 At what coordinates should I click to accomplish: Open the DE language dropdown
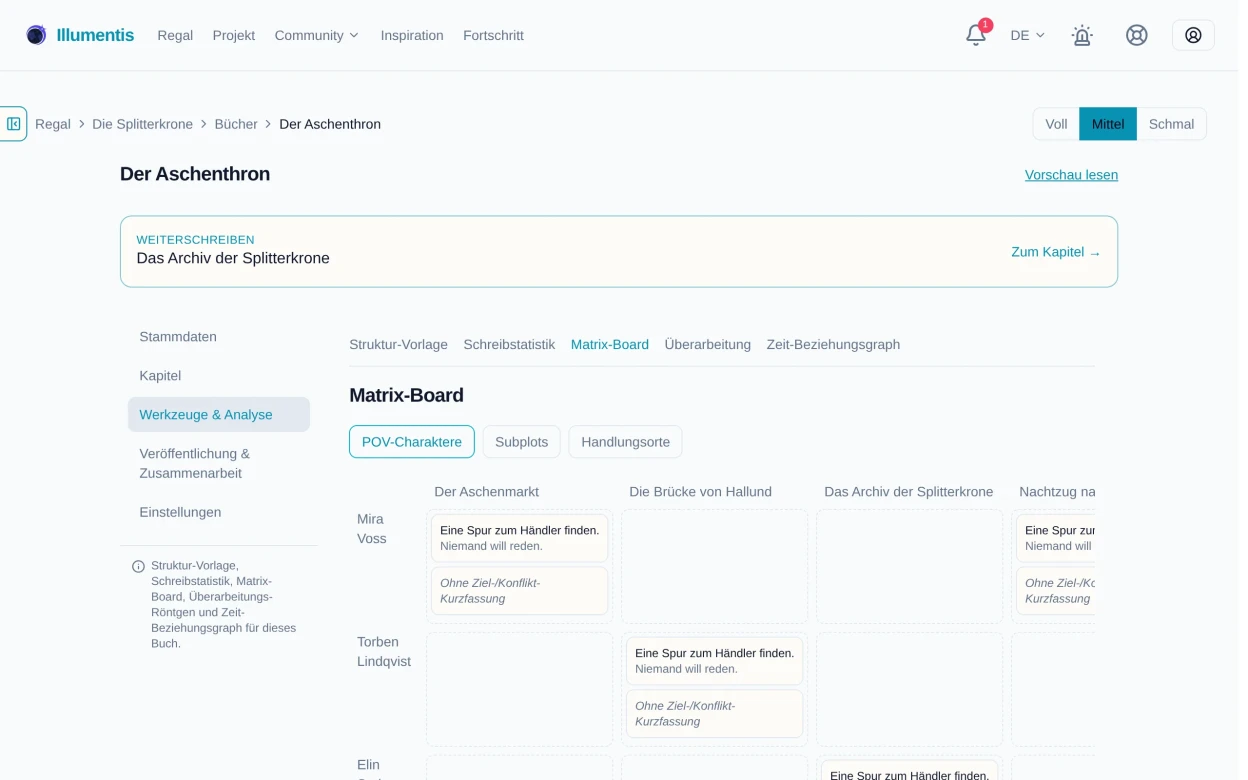1027,35
